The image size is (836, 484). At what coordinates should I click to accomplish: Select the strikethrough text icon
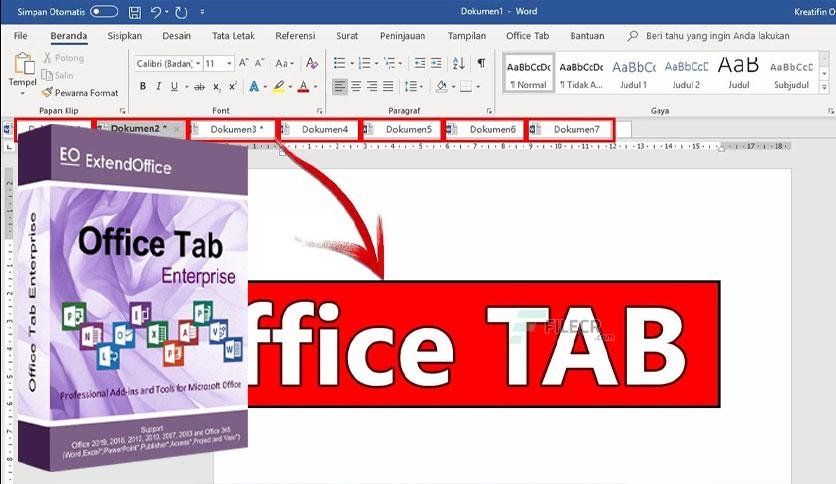[199, 86]
